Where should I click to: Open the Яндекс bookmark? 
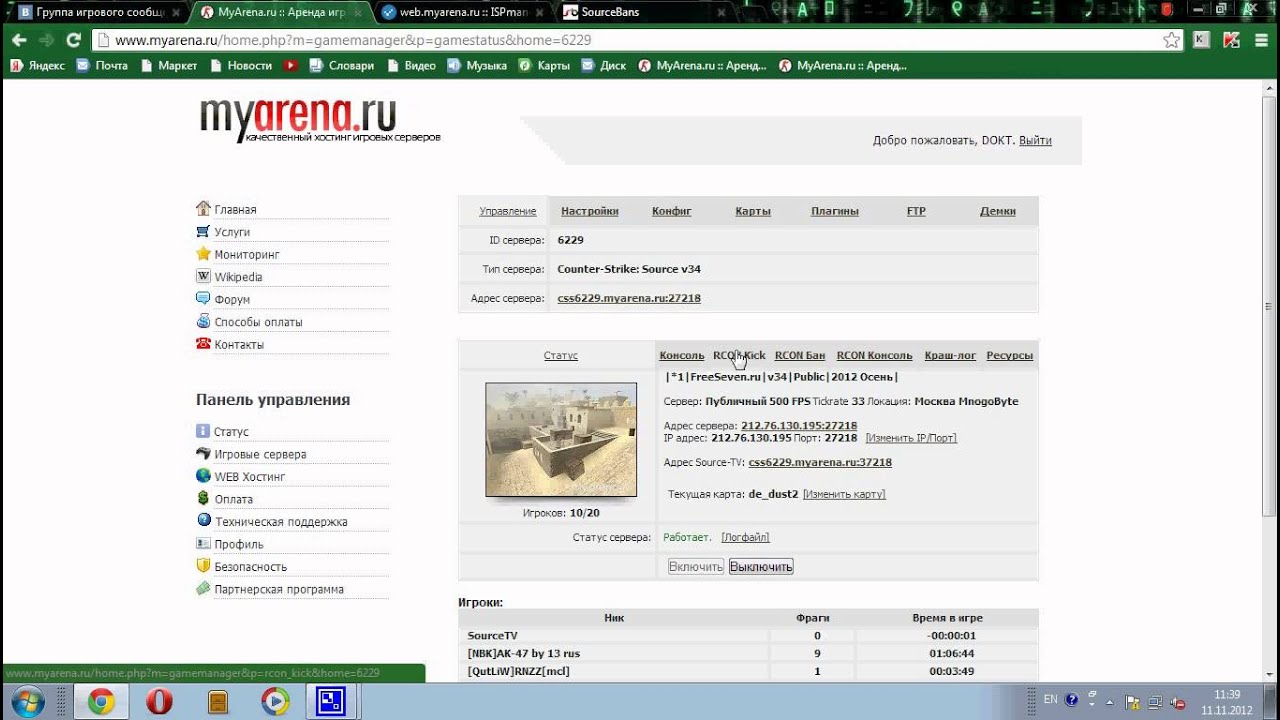[38, 65]
